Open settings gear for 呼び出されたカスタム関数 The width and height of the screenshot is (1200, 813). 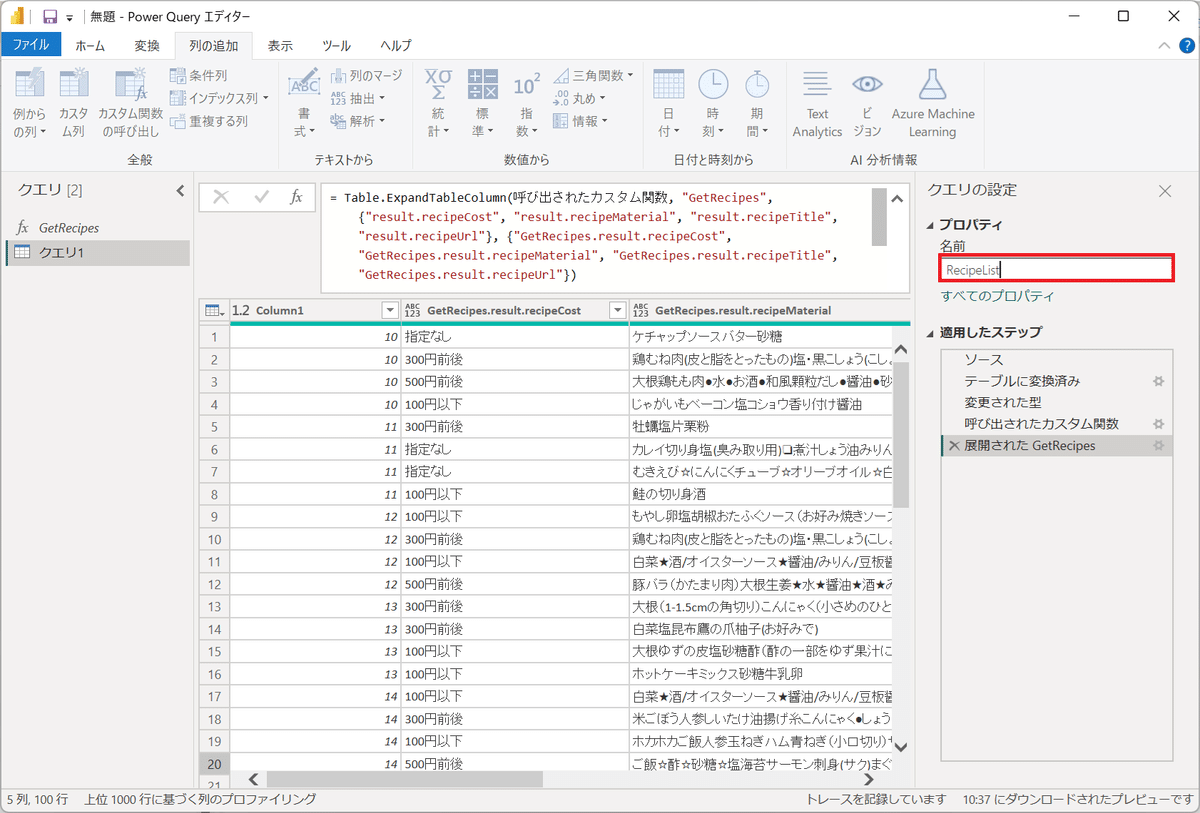(1159, 425)
